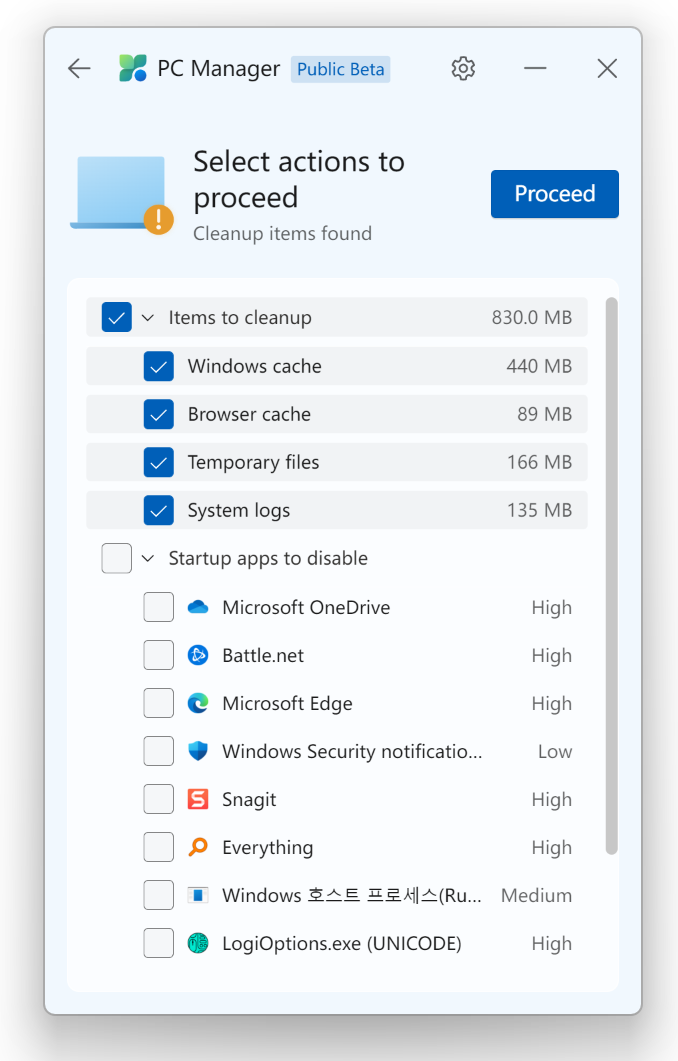Uncheck Browser cache checkbox

click(x=158, y=414)
